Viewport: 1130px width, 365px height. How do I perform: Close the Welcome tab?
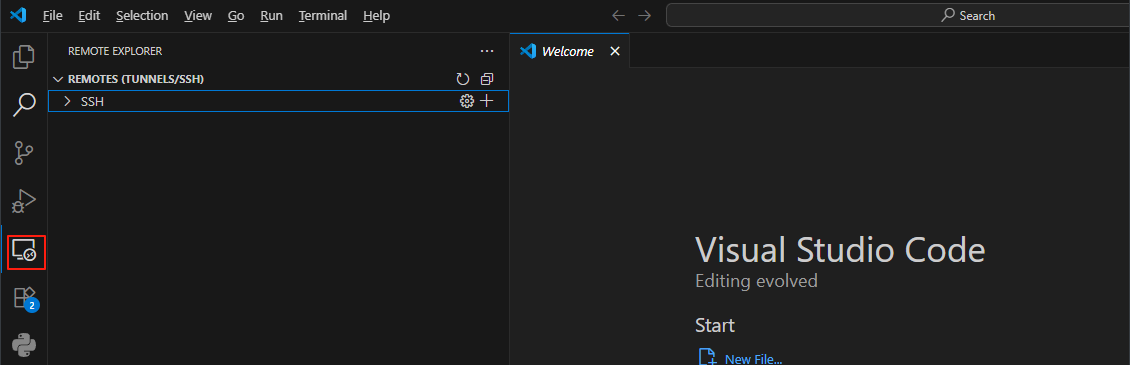(615, 51)
